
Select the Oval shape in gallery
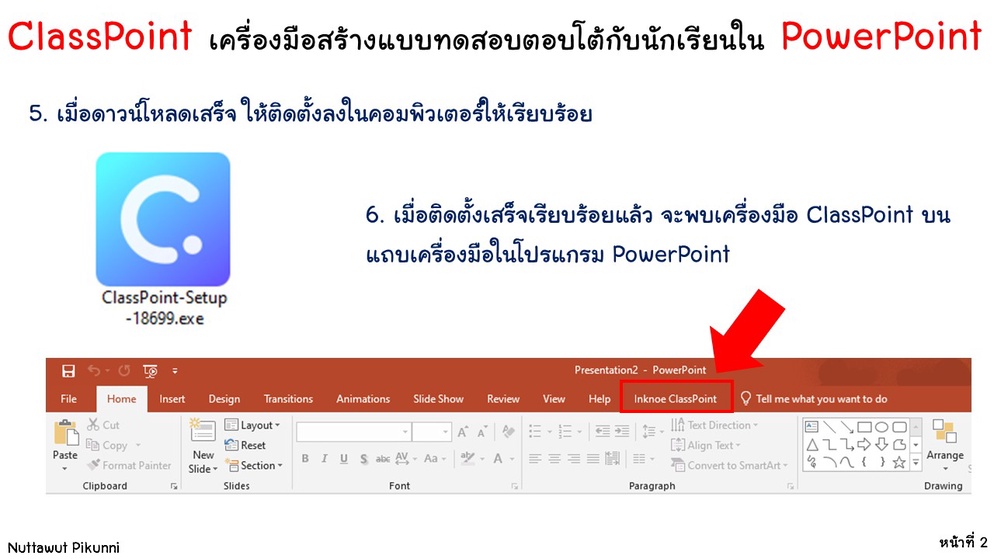pos(882,427)
